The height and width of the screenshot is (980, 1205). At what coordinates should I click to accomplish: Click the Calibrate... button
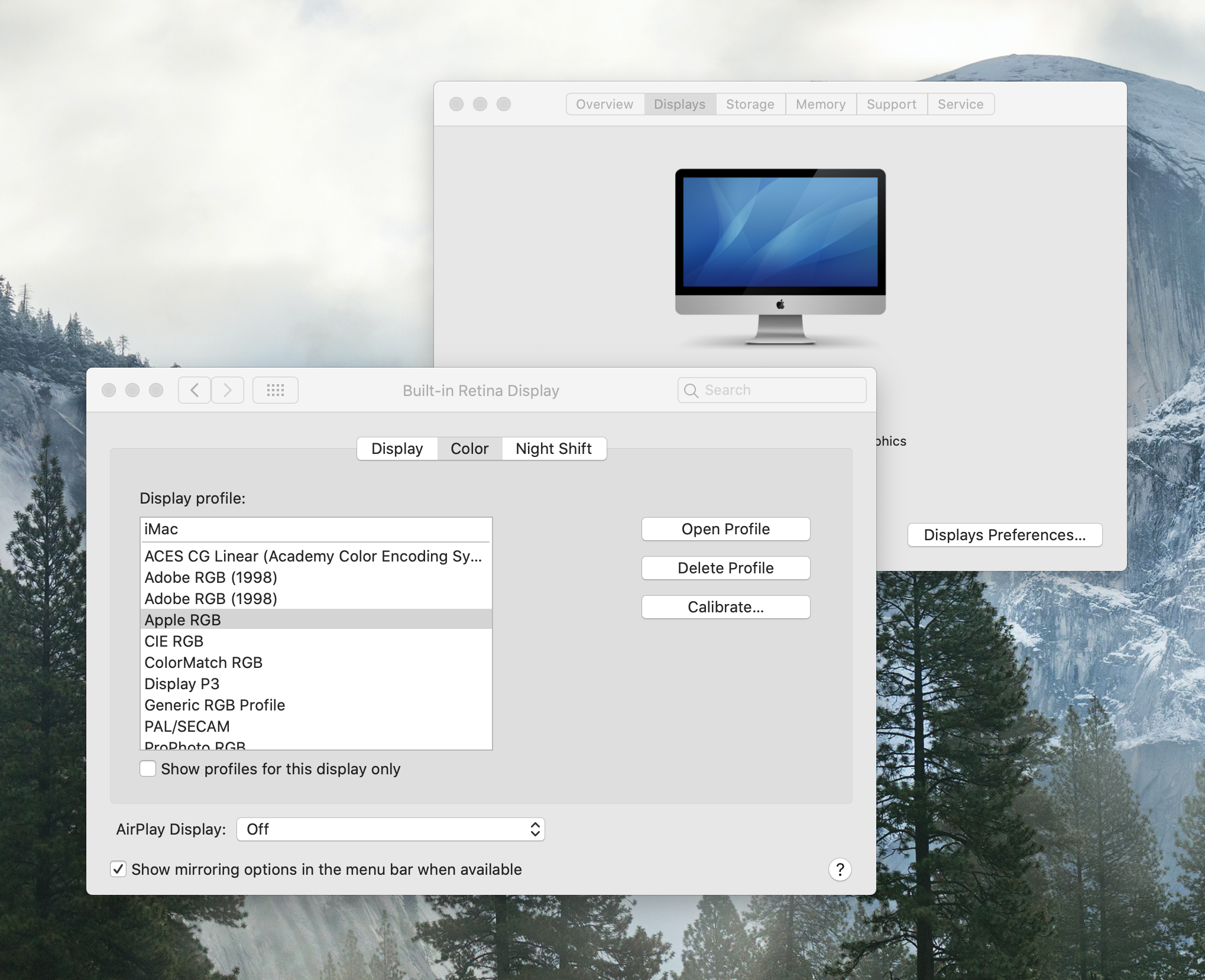pyautogui.click(x=725, y=607)
